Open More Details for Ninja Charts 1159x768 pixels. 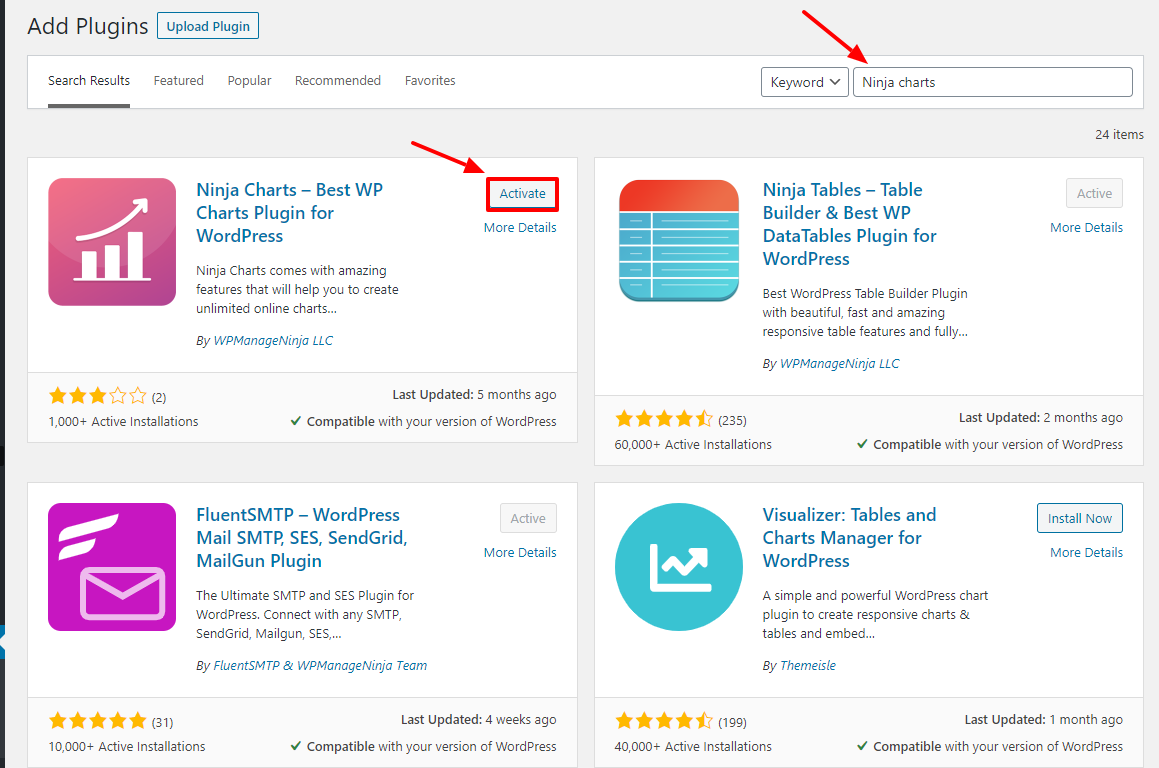coord(520,227)
